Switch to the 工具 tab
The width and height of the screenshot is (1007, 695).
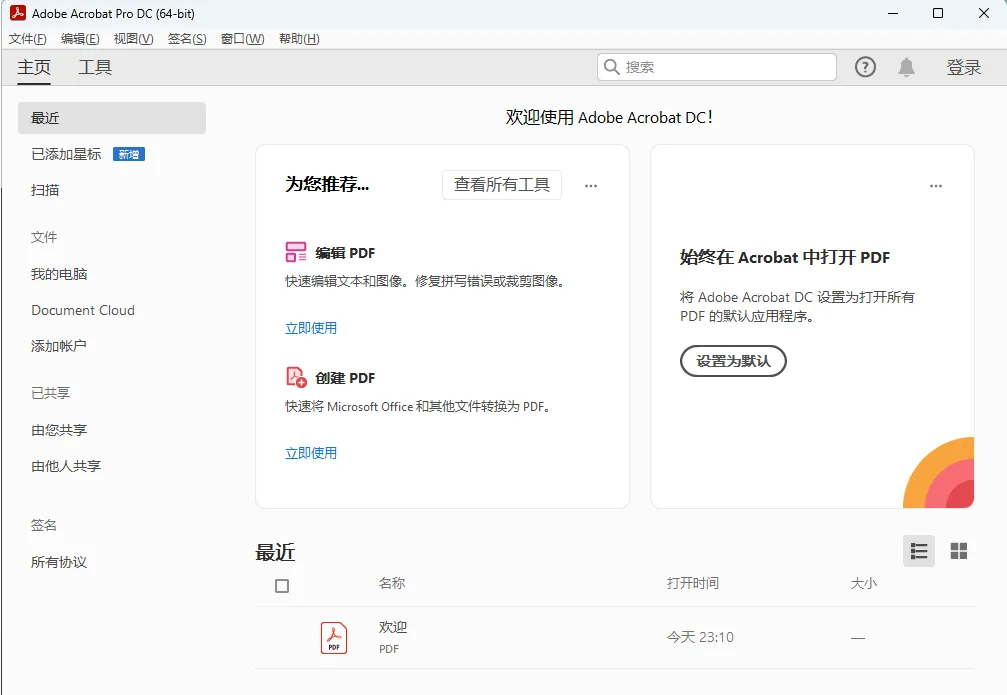pos(95,67)
